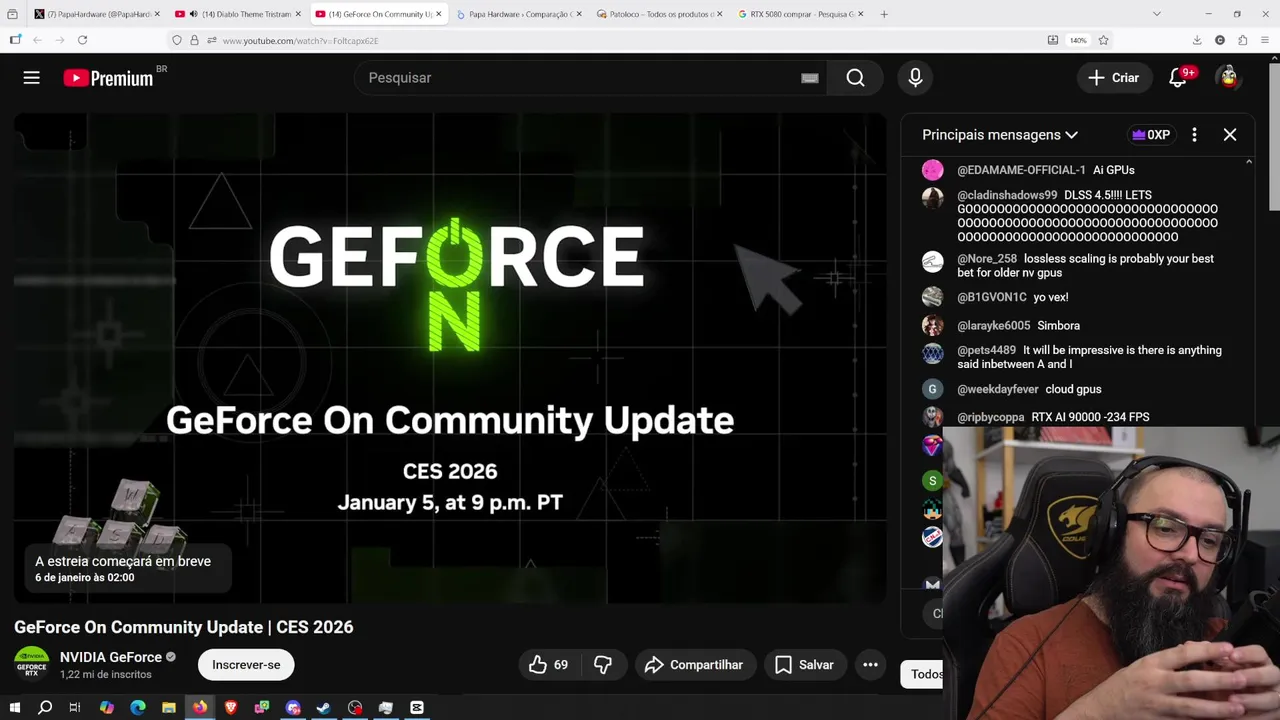Viewport: 1280px width, 720px height.
Task: Mute the Diablo Theme Tristram tab audio
Action: (193, 14)
